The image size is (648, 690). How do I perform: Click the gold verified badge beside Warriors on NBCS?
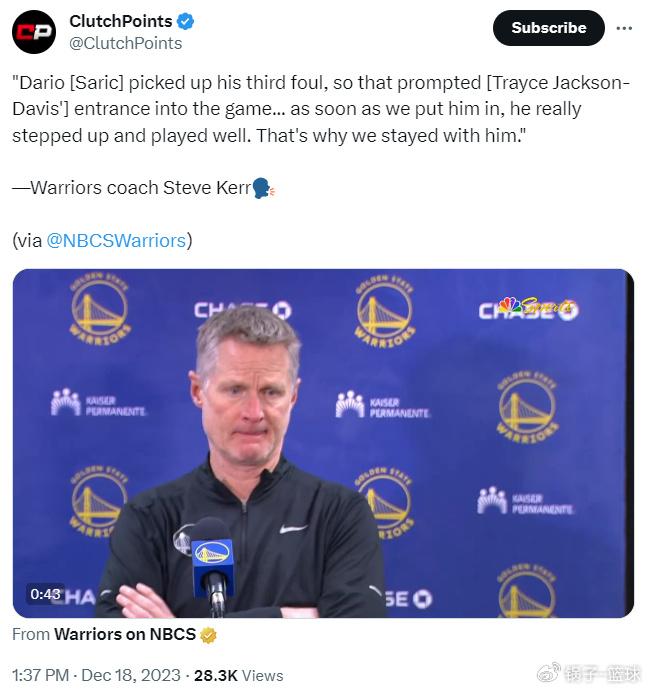pos(208,635)
